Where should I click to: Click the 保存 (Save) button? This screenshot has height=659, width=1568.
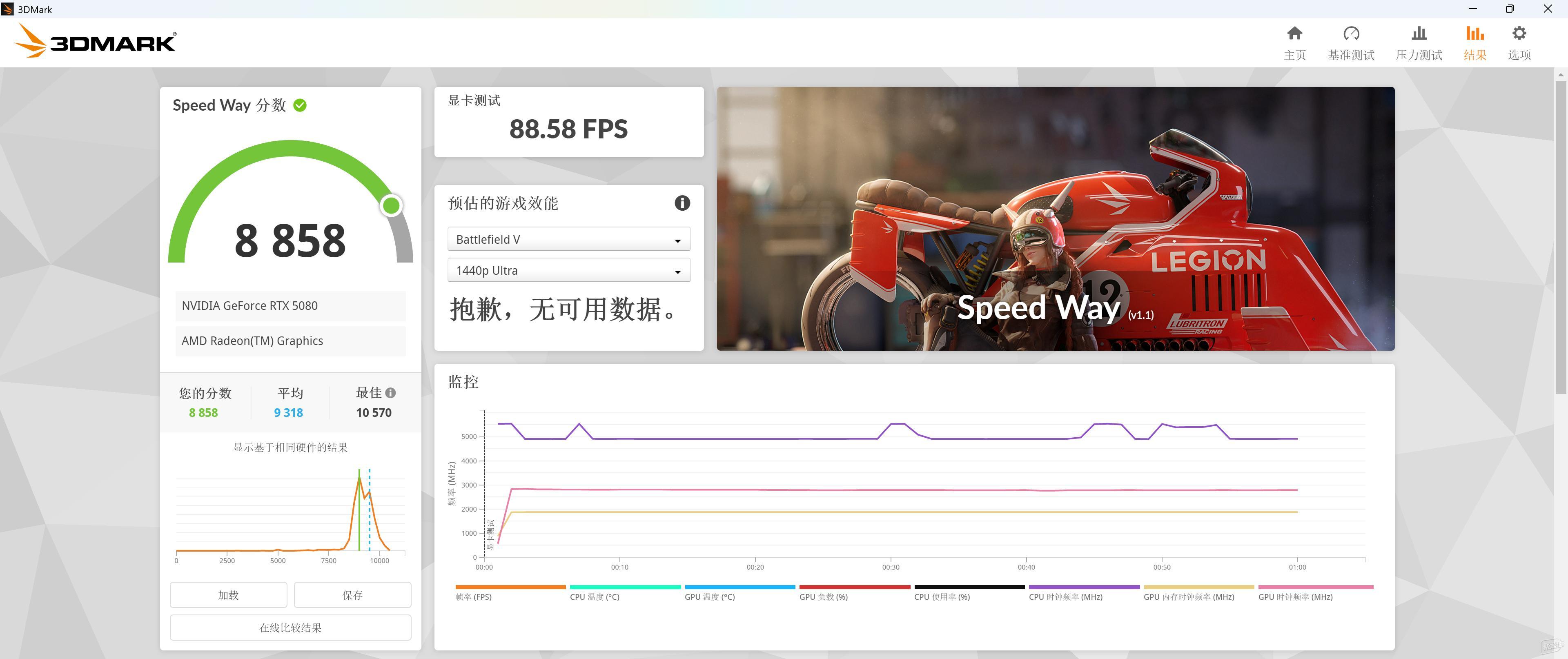pos(352,594)
